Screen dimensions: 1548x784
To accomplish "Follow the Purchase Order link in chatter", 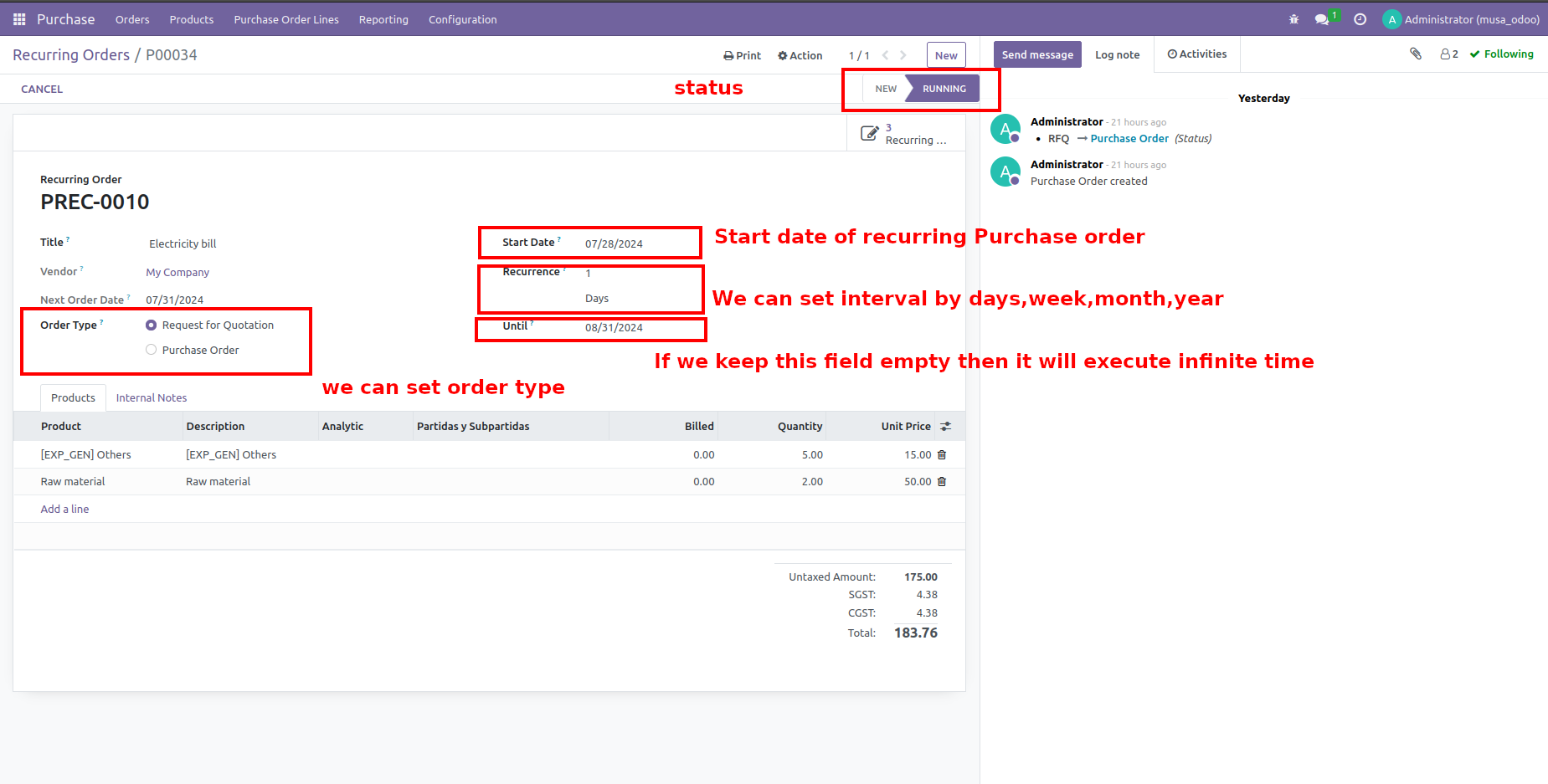I will tap(1129, 138).
